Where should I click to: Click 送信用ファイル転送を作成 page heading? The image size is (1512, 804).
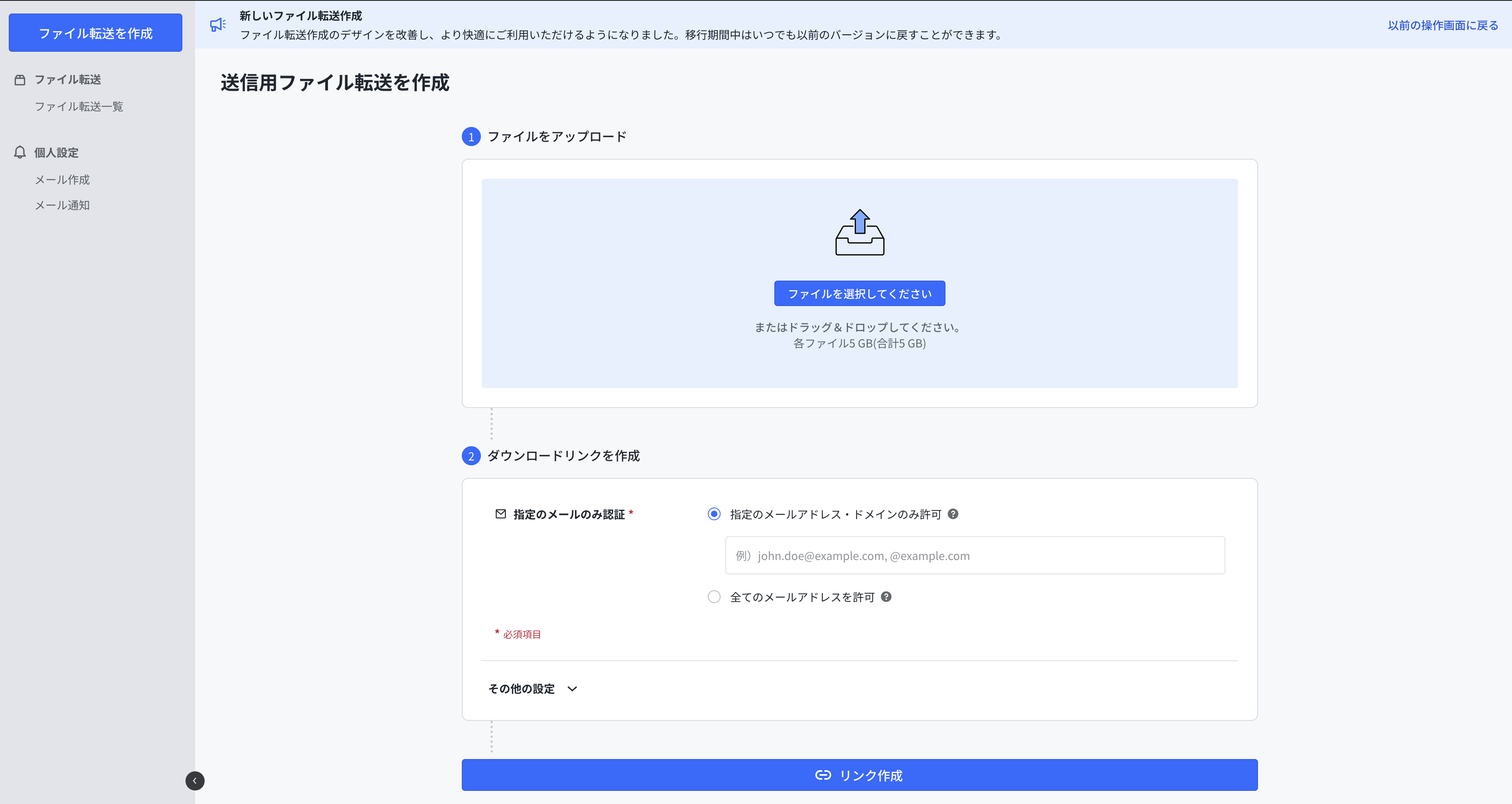click(x=334, y=83)
